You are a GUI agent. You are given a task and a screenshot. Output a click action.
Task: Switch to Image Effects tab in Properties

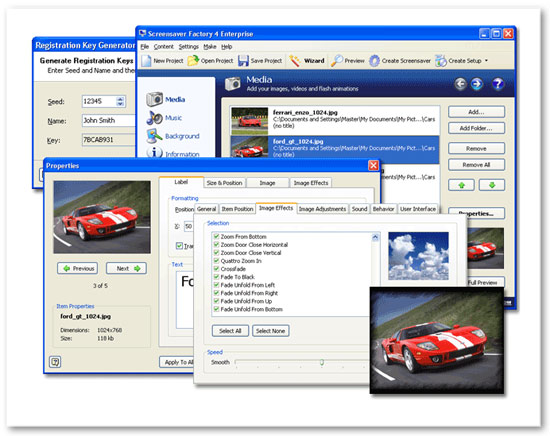tap(311, 183)
